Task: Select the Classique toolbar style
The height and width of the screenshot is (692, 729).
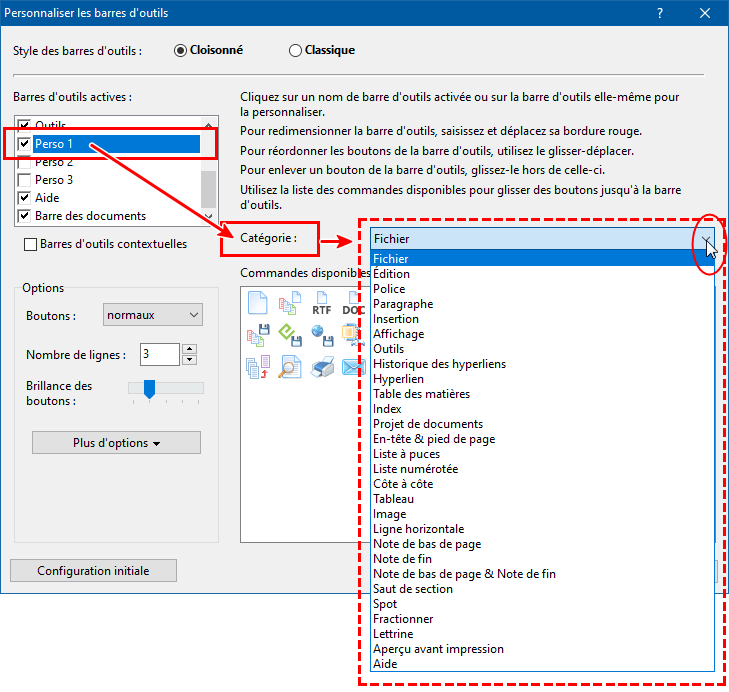Action: [295, 50]
